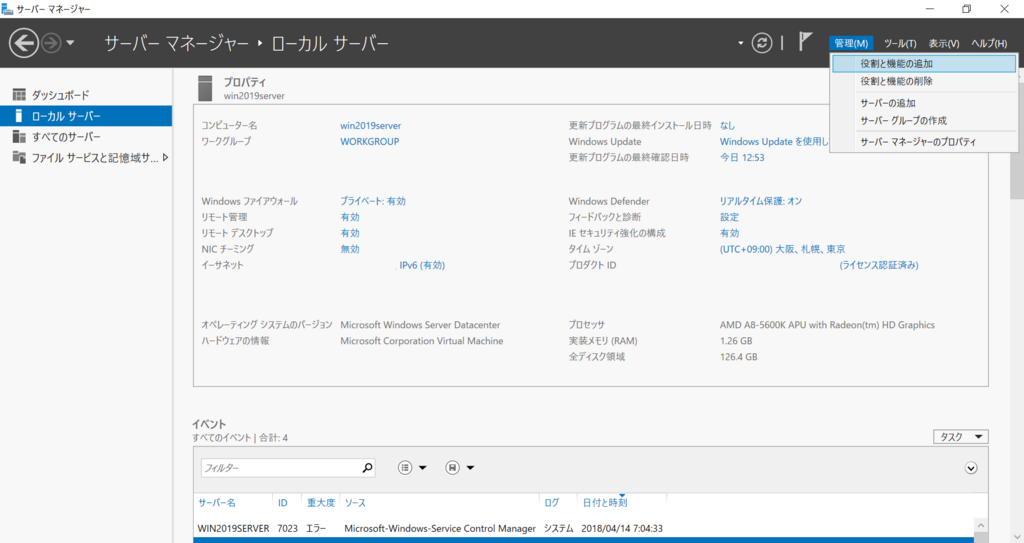Sort events by 重大度 column
Image resolution: width=1024 pixels, height=543 pixels.
(x=321, y=502)
